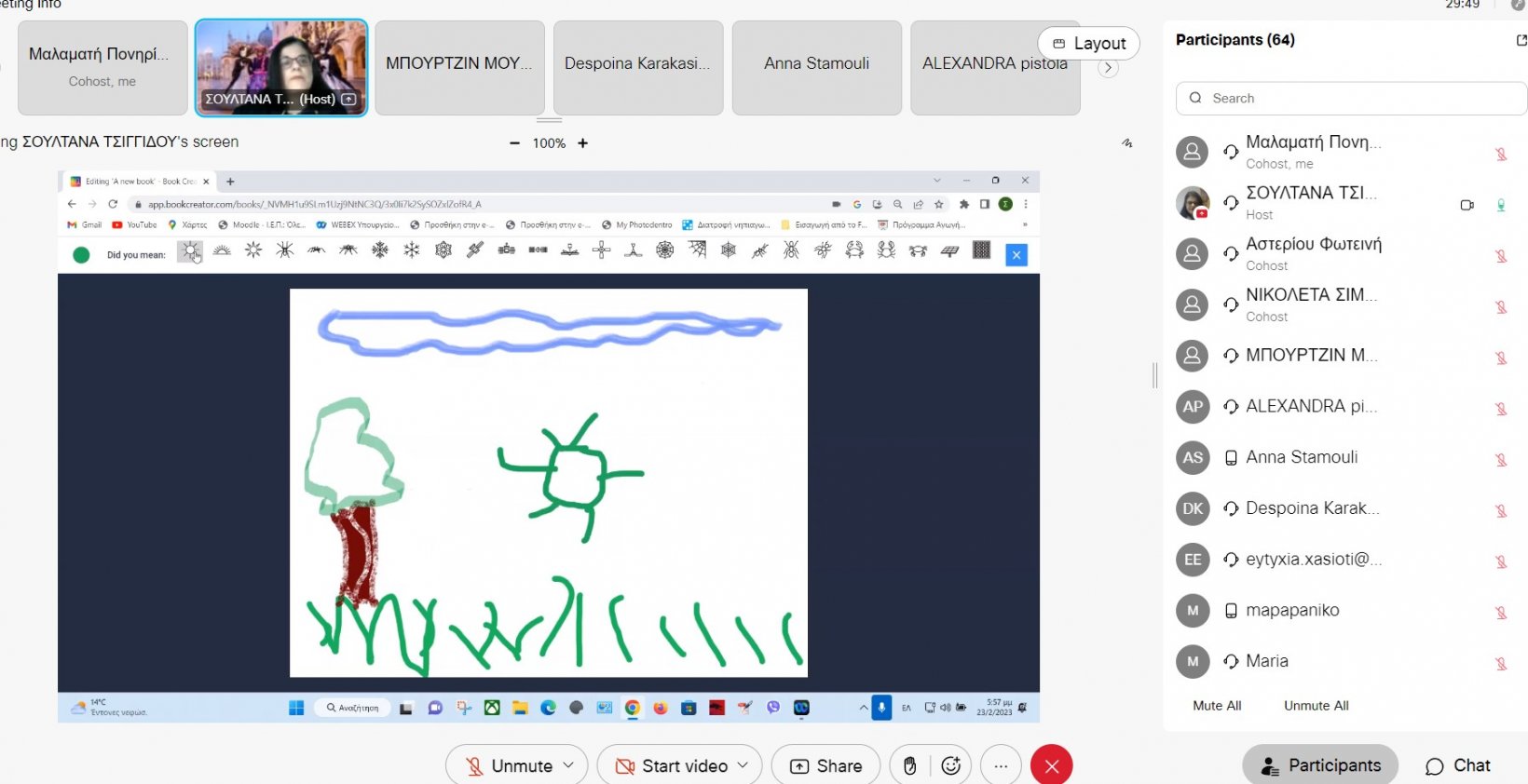This screenshot has width=1528, height=784.
Task: Expand the video options arrow beside Start video
Action: click(743, 764)
